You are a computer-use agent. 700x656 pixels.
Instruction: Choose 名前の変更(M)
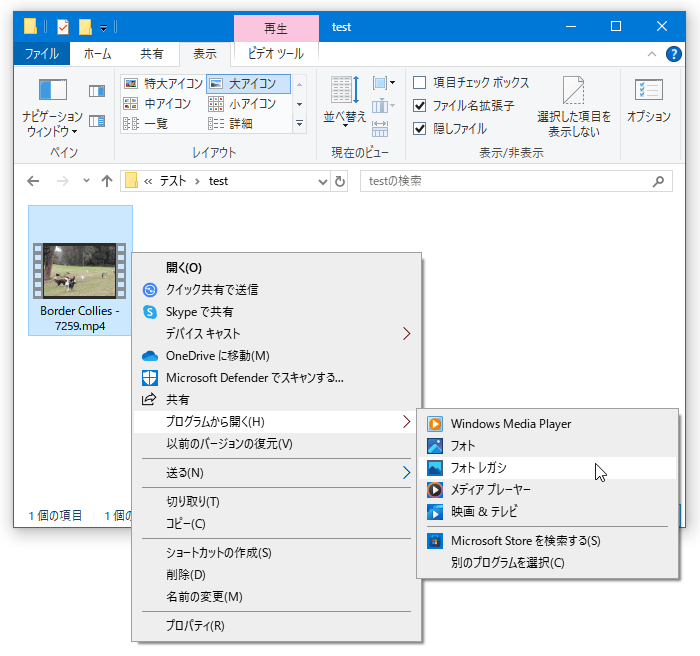pyautogui.click(x=277, y=597)
